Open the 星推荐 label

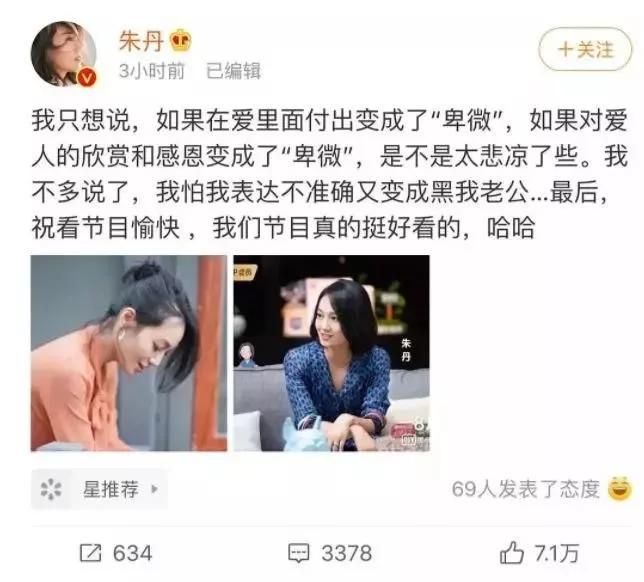[x=111, y=489]
